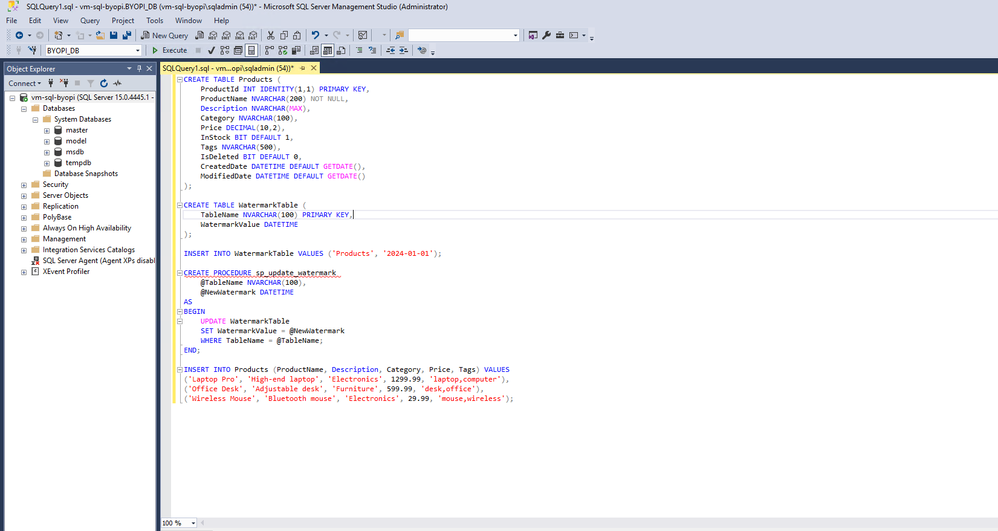Click the Parse checkmark icon
Image resolution: width=998 pixels, height=531 pixels.
[x=211, y=50]
